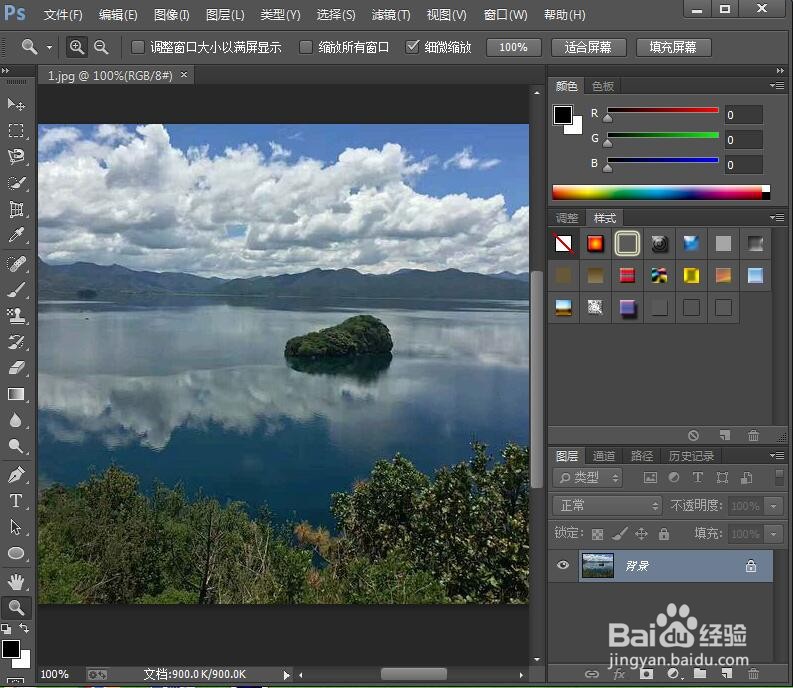This screenshot has height=688, width=793.
Task: Click the zoom out magnifier option
Action: (x=101, y=47)
